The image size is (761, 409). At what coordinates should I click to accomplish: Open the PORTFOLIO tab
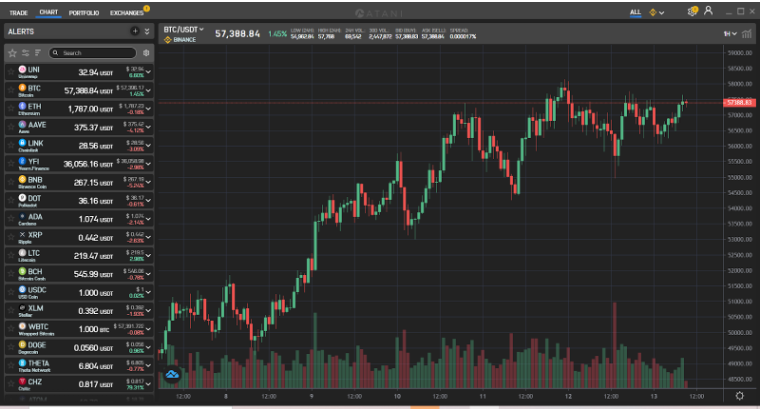click(x=84, y=13)
